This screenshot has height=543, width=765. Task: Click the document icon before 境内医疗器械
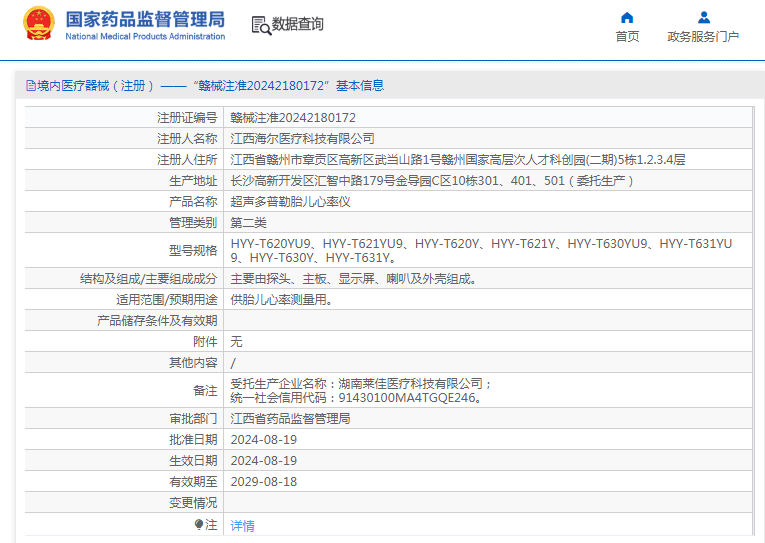(31, 86)
